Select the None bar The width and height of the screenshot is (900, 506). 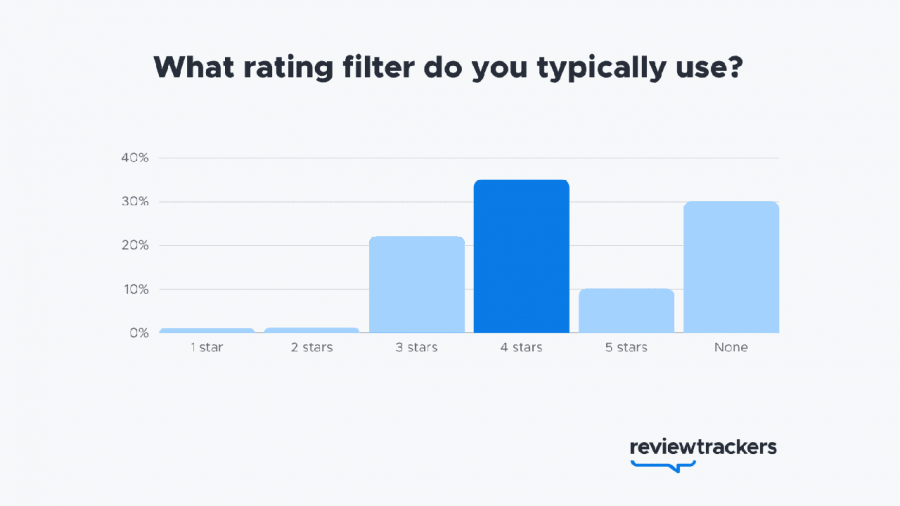(x=731, y=267)
